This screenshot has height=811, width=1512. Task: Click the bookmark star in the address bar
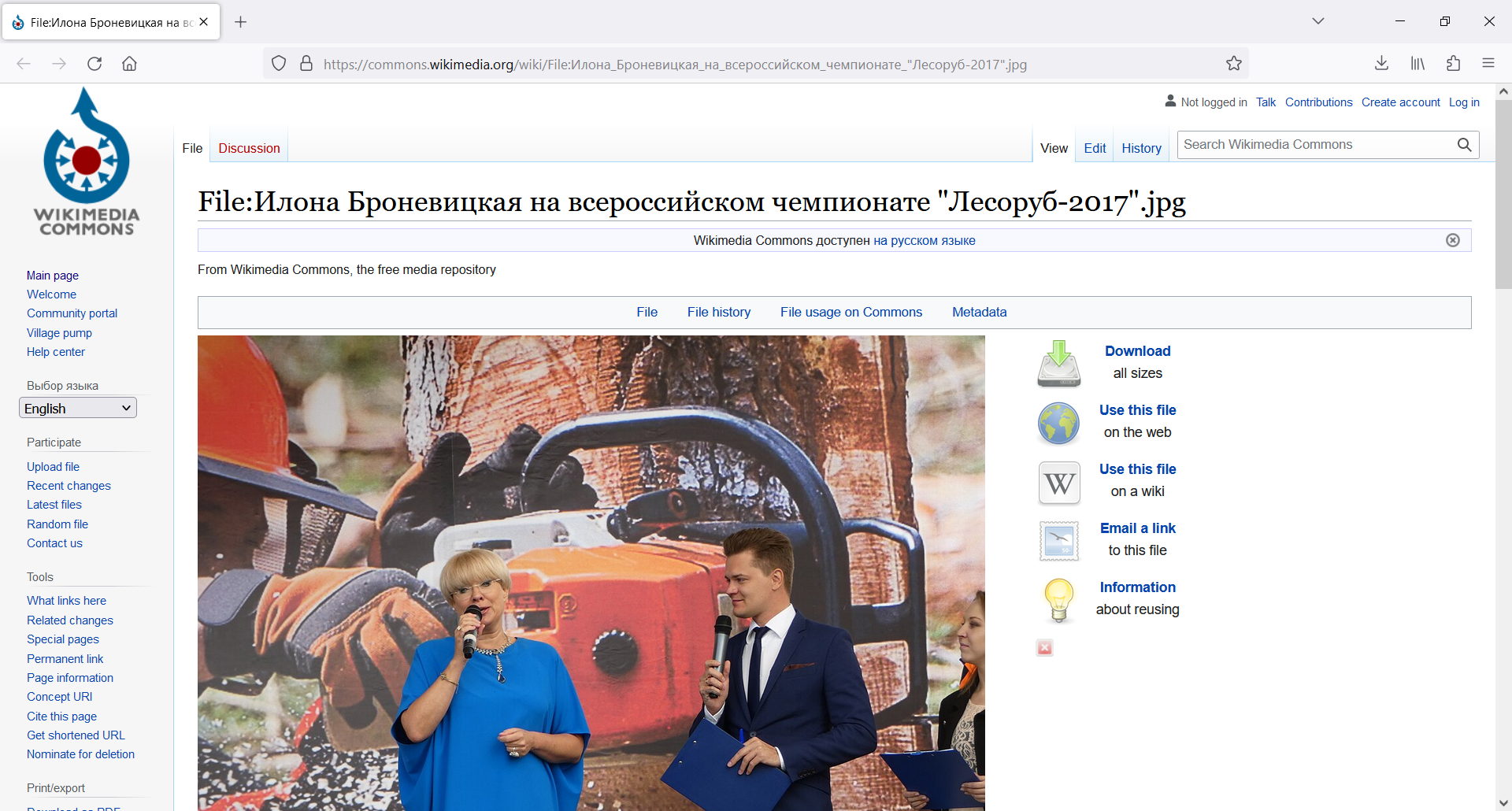coord(1234,63)
